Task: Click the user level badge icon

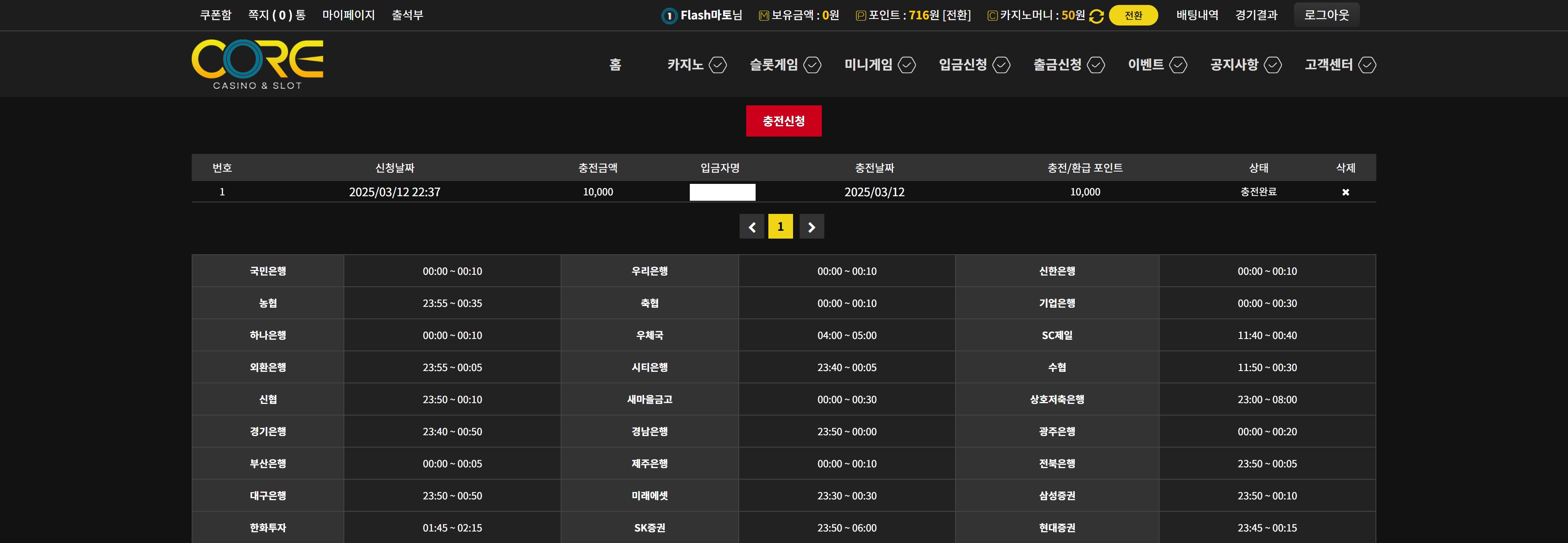Action: click(x=669, y=16)
